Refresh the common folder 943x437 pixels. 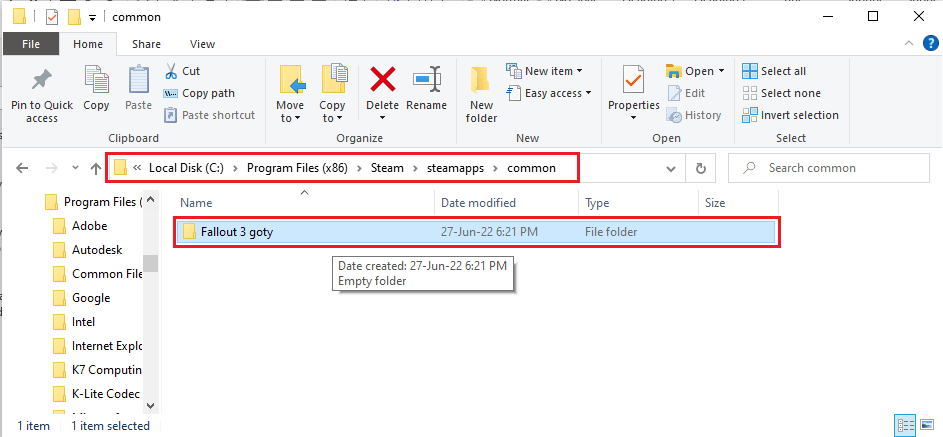coord(701,169)
